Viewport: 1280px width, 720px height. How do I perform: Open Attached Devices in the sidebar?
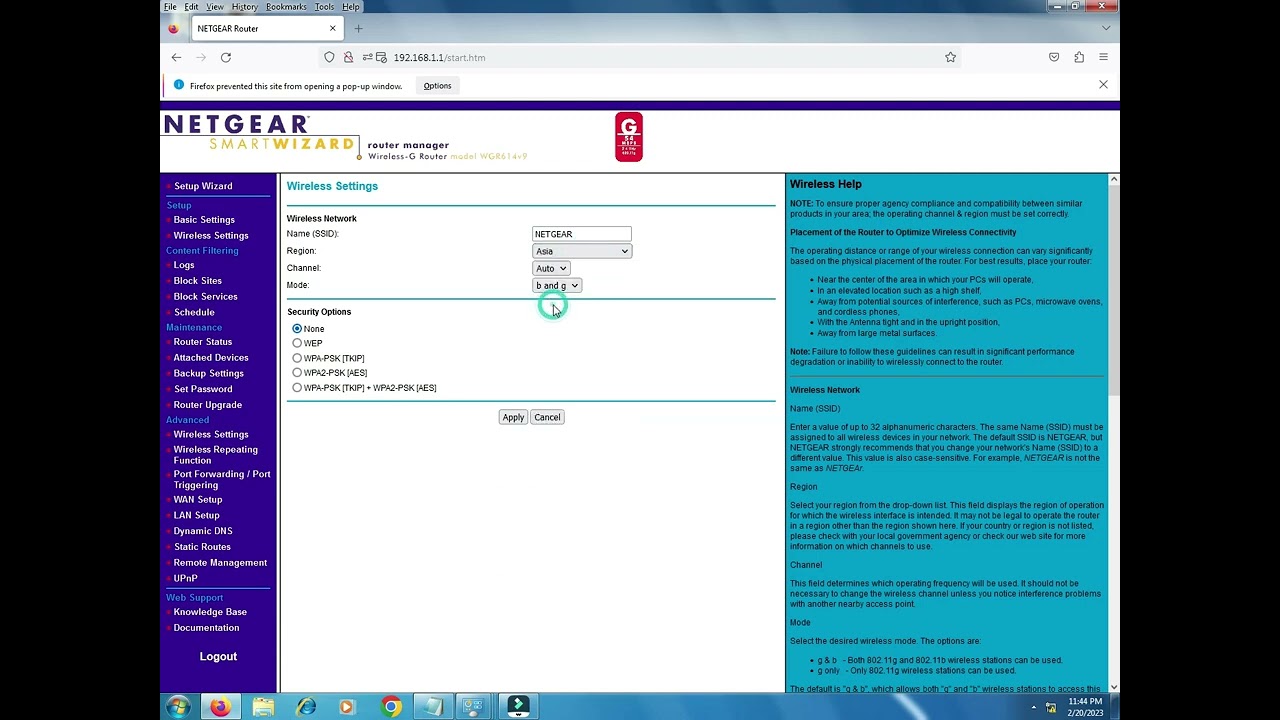(x=211, y=358)
